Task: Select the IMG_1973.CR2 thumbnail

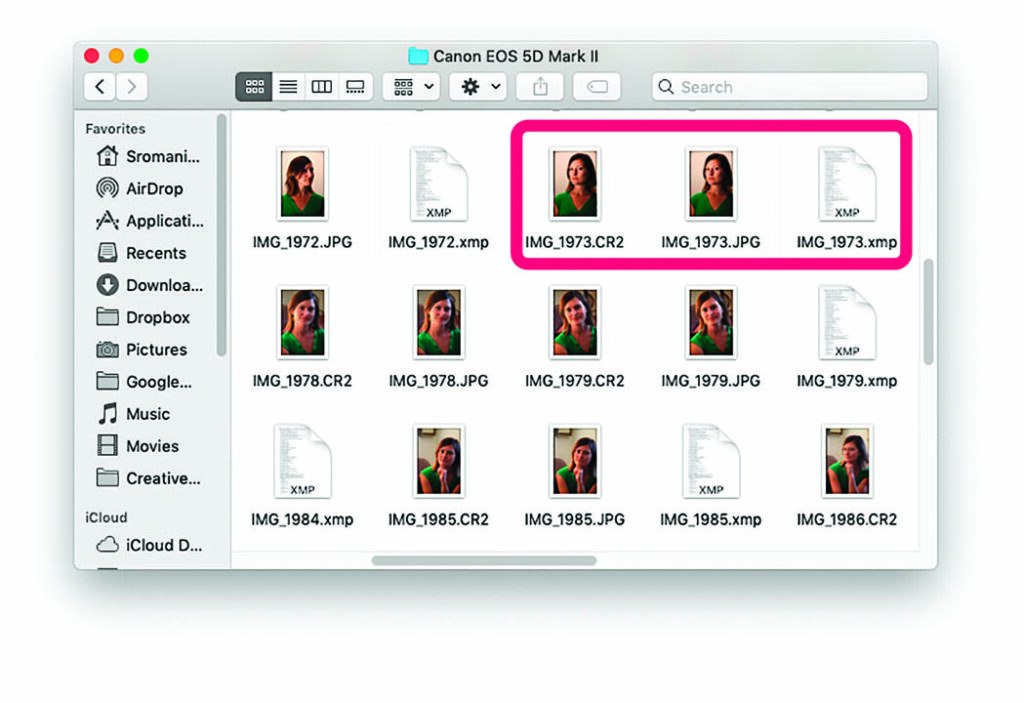Action: pyautogui.click(x=575, y=186)
